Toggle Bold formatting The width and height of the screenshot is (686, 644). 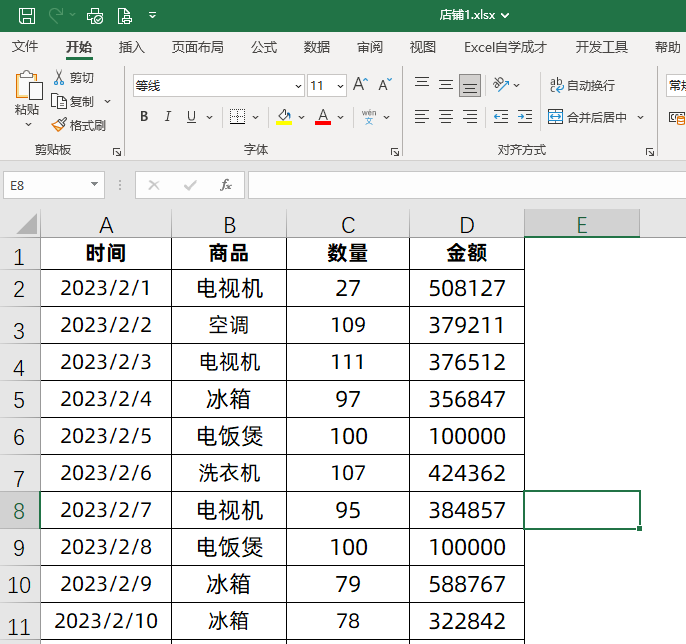pos(144,117)
